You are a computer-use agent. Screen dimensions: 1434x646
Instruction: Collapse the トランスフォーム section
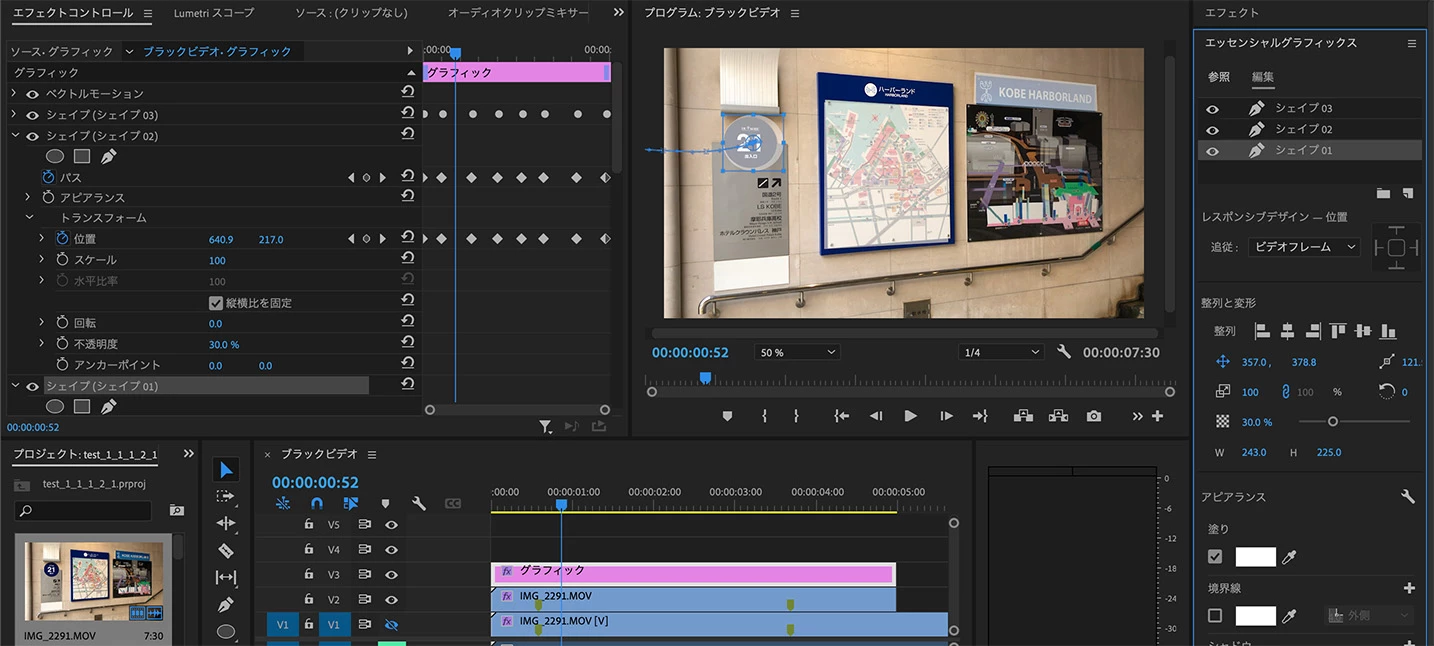pyautogui.click(x=29, y=217)
